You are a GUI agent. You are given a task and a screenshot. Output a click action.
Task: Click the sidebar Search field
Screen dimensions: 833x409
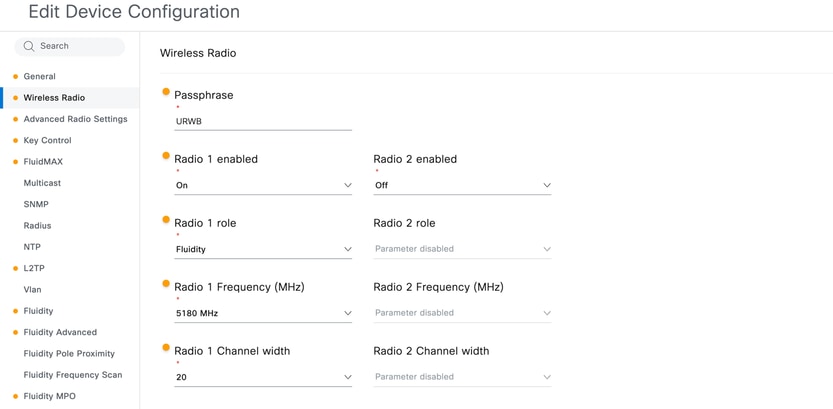tap(70, 46)
